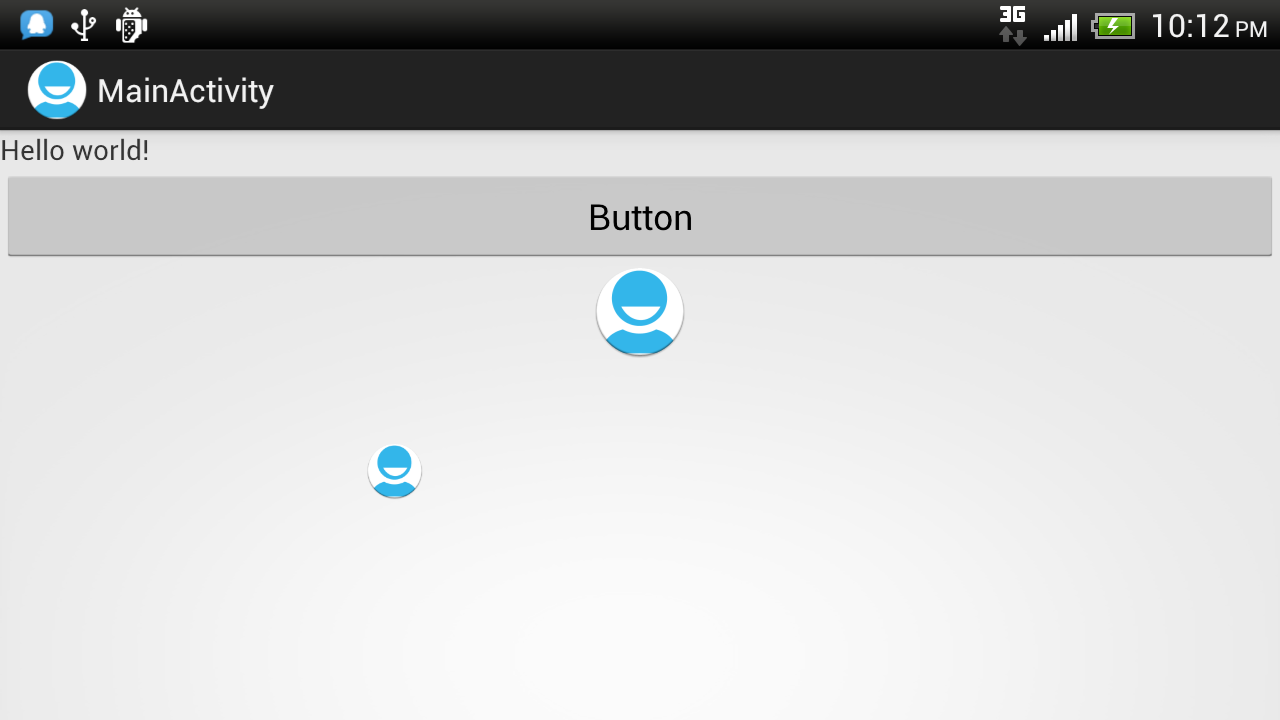The image size is (1280, 720).
Task: Tap the 10:12 clock in status bar
Action: coord(1190,26)
